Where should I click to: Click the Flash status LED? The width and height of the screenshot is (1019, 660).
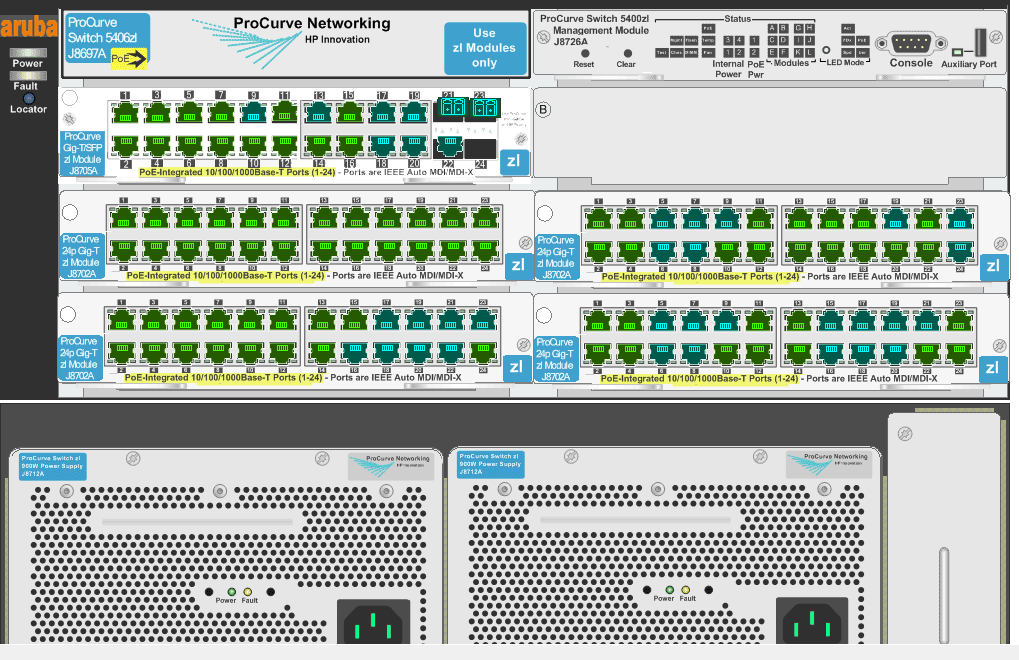(691, 40)
